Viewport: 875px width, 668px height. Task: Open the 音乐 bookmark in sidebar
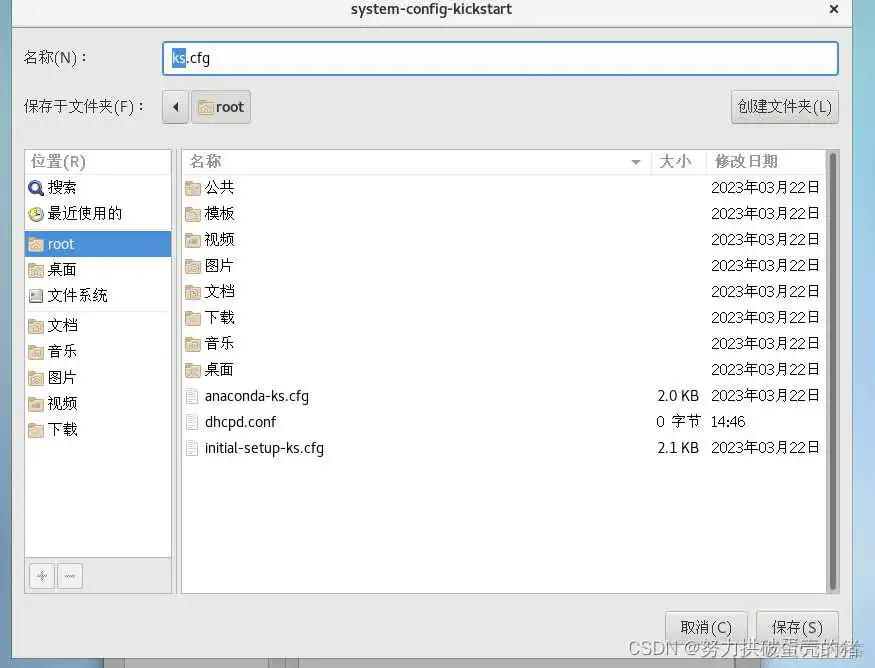[60, 351]
